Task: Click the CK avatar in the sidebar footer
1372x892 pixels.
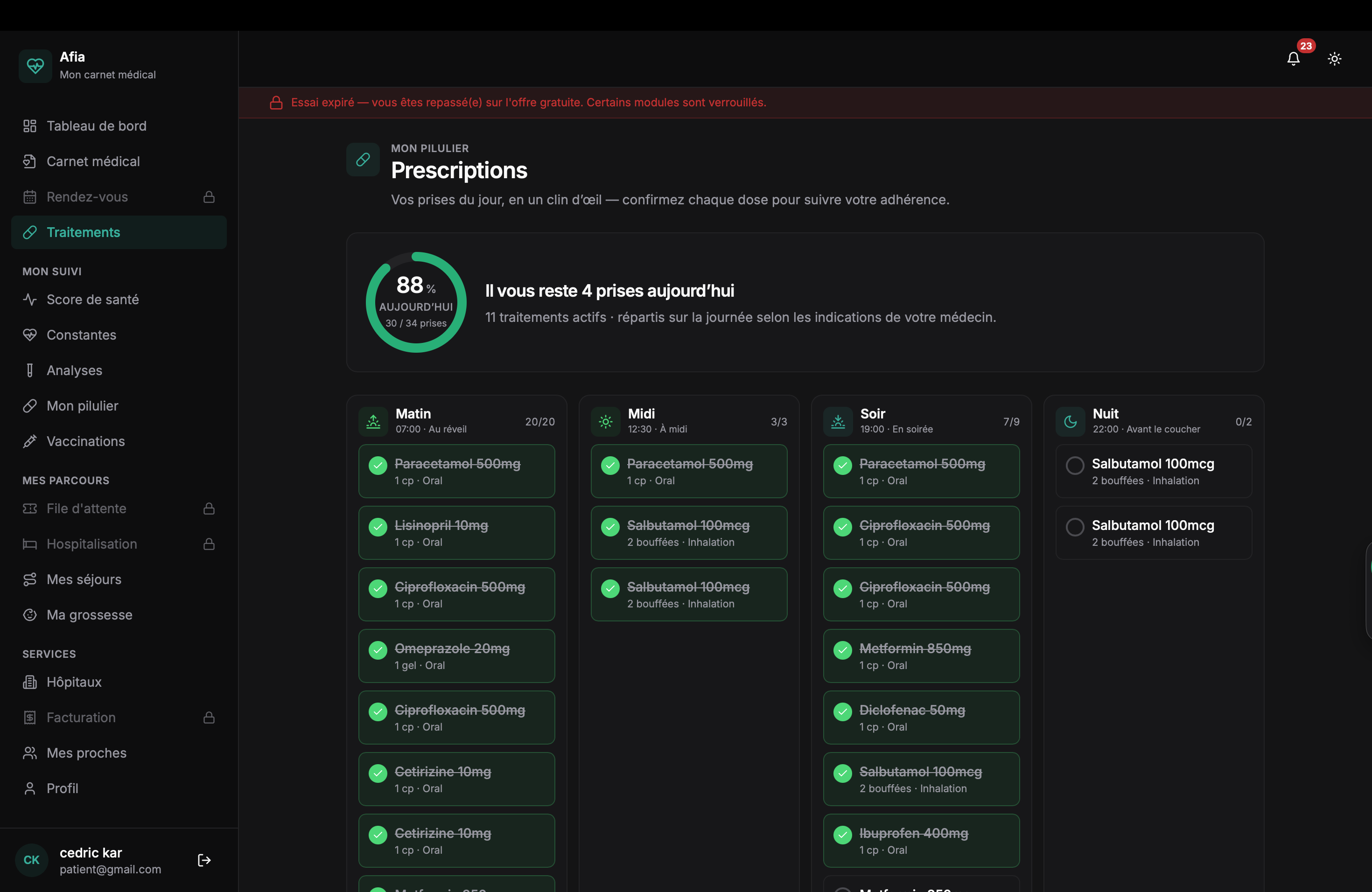Action: pyautogui.click(x=32, y=860)
